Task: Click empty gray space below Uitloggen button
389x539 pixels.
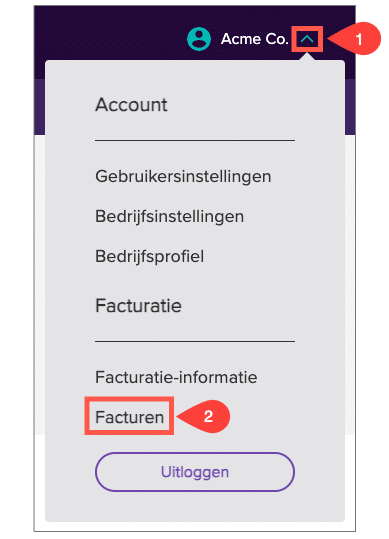Action: point(195,507)
